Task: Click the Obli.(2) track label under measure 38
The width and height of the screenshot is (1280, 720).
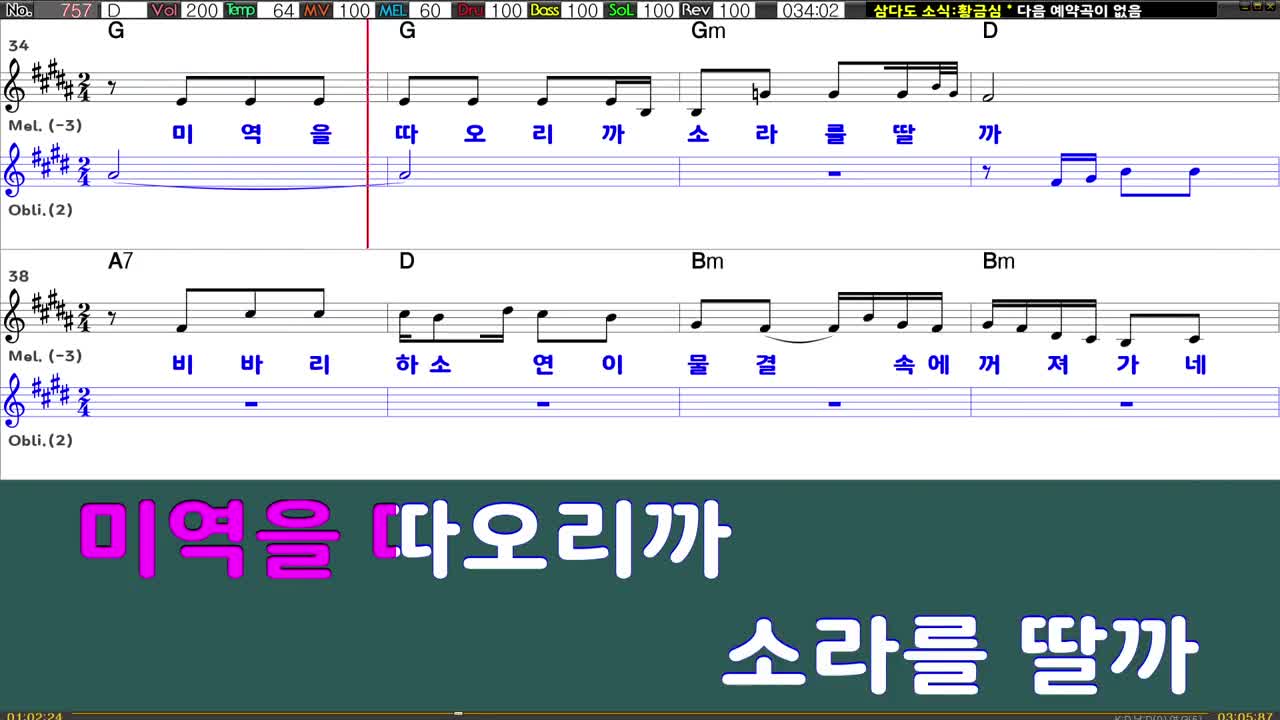Action: [40, 440]
